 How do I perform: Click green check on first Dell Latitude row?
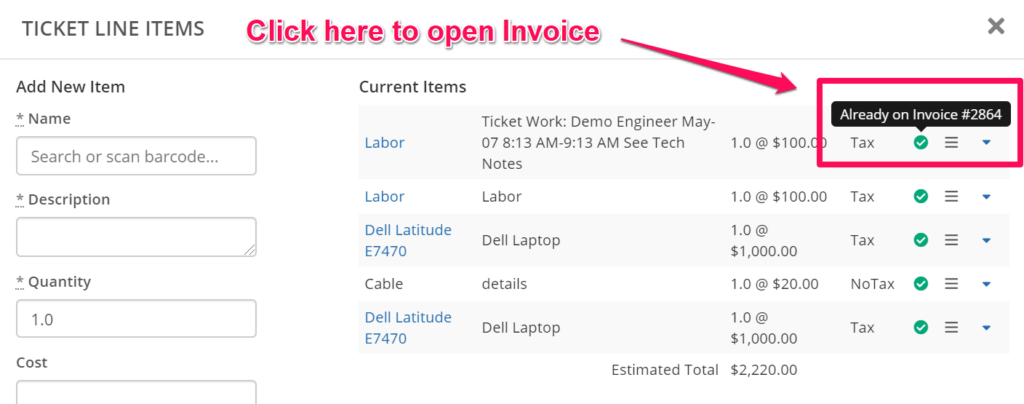point(921,240)
